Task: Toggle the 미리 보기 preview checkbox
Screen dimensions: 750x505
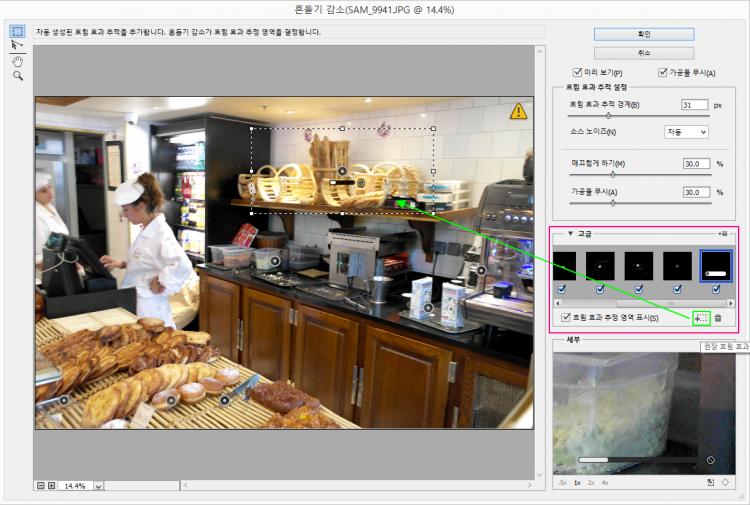Action: [577, 72]
